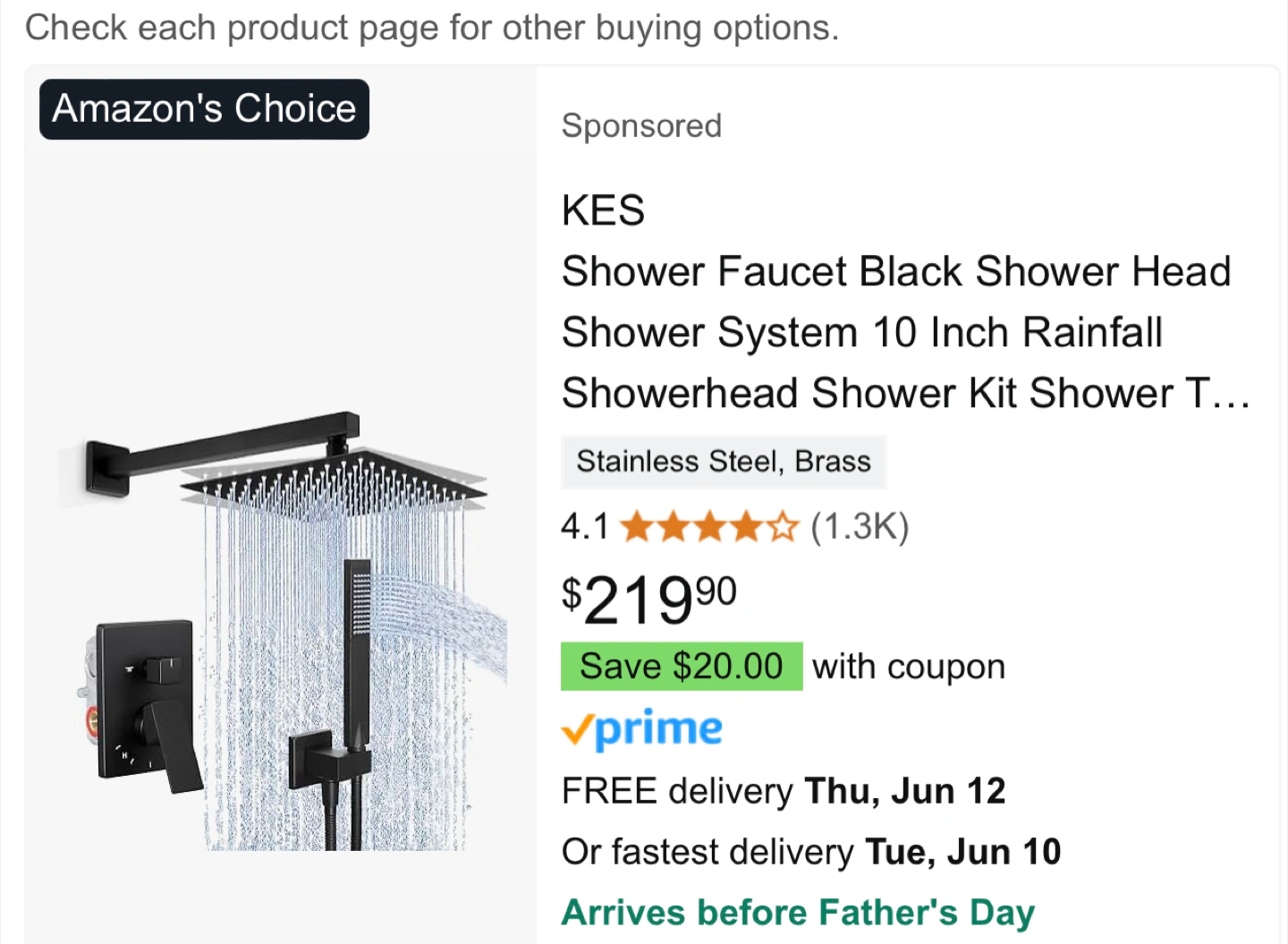Image resolution: width=1288 pixels, height=944 pixels.
Task: Open the KES shower faucet product title
Action: [894, 332]
